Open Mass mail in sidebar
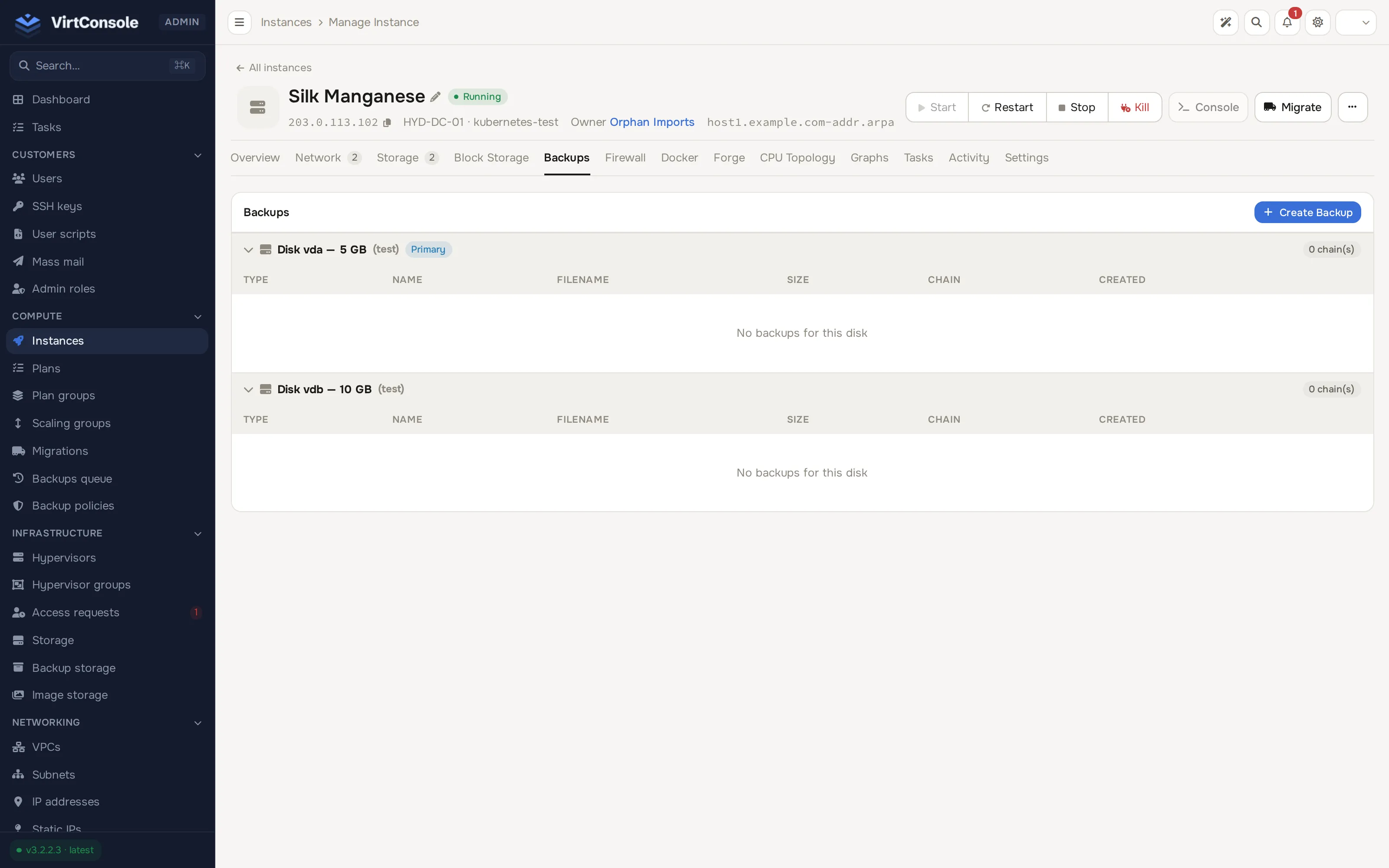The image size is (1389, 868). tap(107, 261)
